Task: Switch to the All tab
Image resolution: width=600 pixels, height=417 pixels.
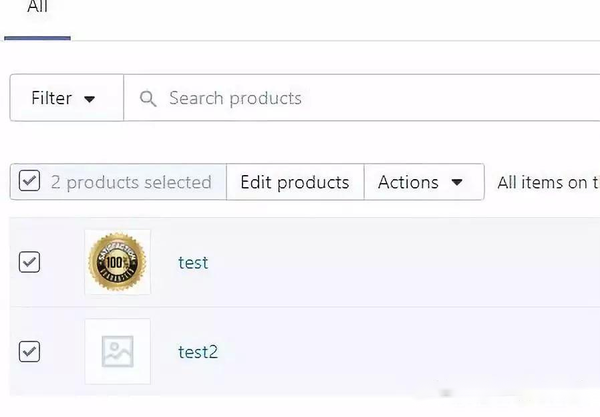Action: 38,7
